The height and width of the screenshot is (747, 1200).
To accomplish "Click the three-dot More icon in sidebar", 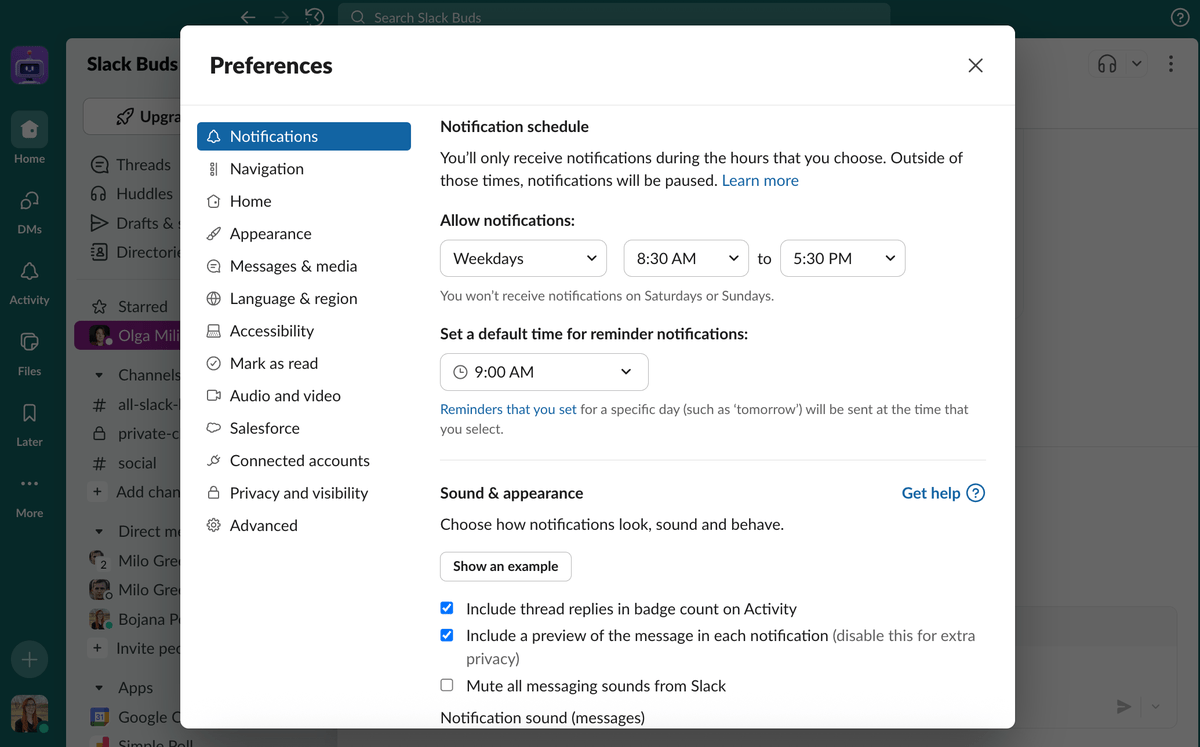I will (x=29, y=484).
